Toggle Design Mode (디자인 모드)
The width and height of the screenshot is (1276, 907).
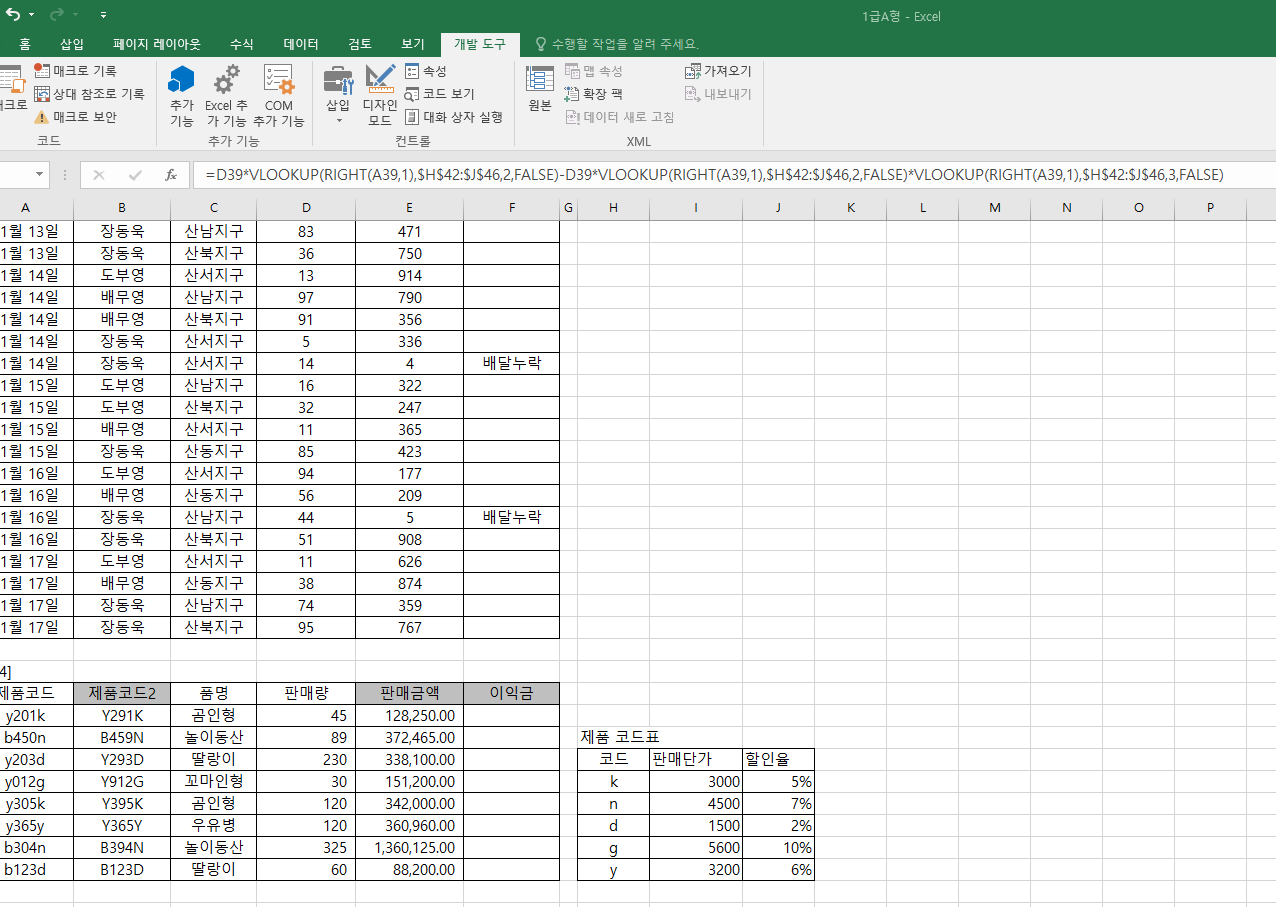coord(380,96)
